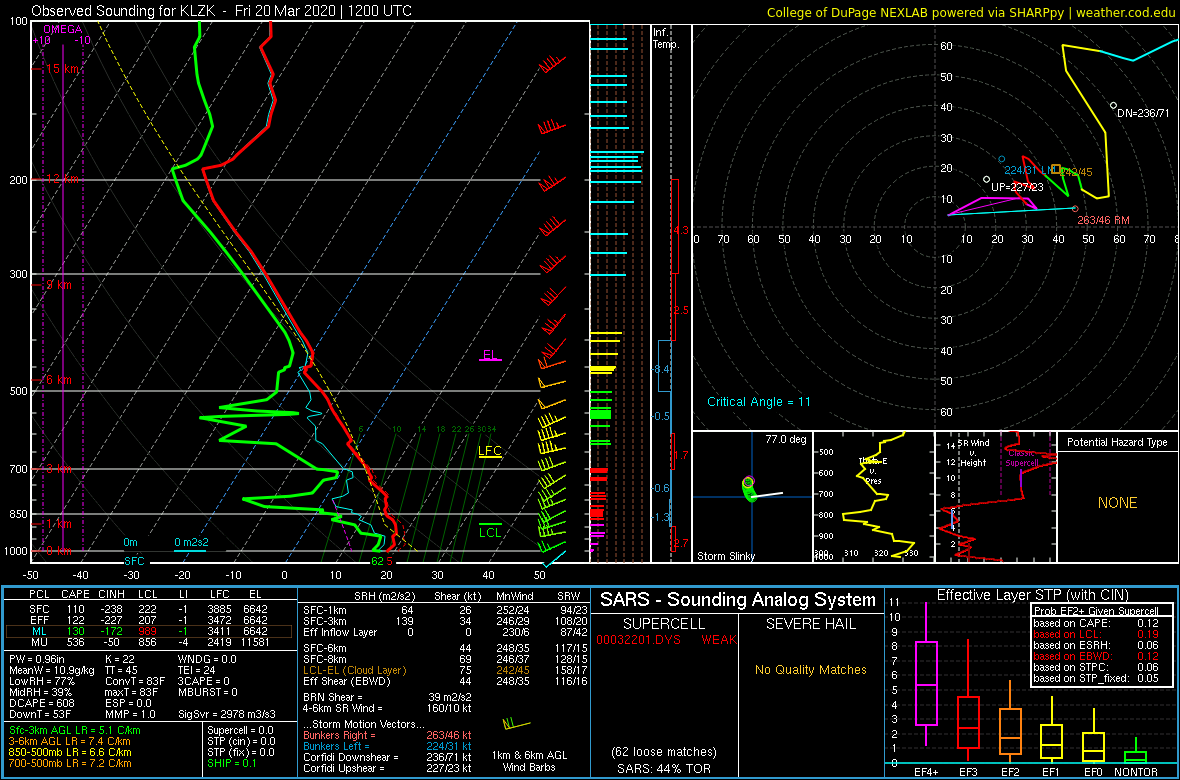This screenshot has width=1180, height=780.
Task: Select the 15 km height marker
Action: coord(62,69)
